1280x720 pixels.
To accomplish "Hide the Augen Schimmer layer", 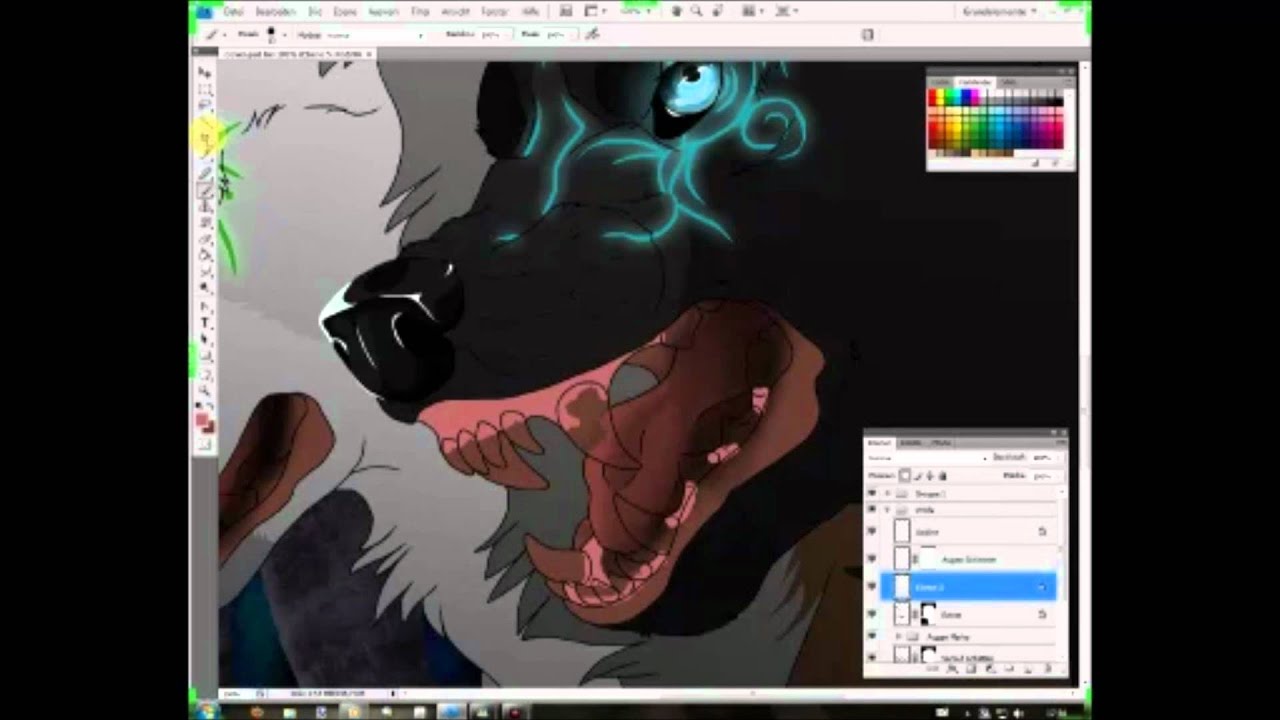I will [872, 559].
